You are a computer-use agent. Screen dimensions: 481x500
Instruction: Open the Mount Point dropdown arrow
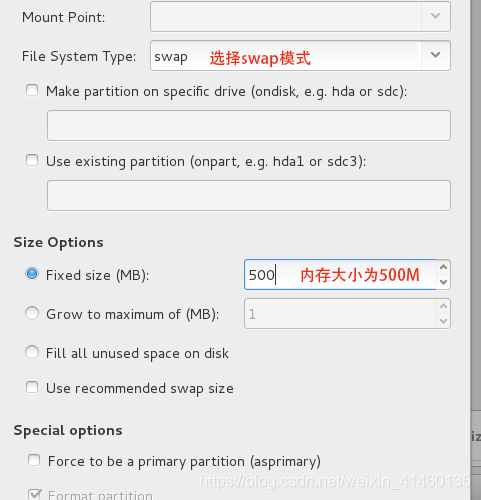(436, 16)
